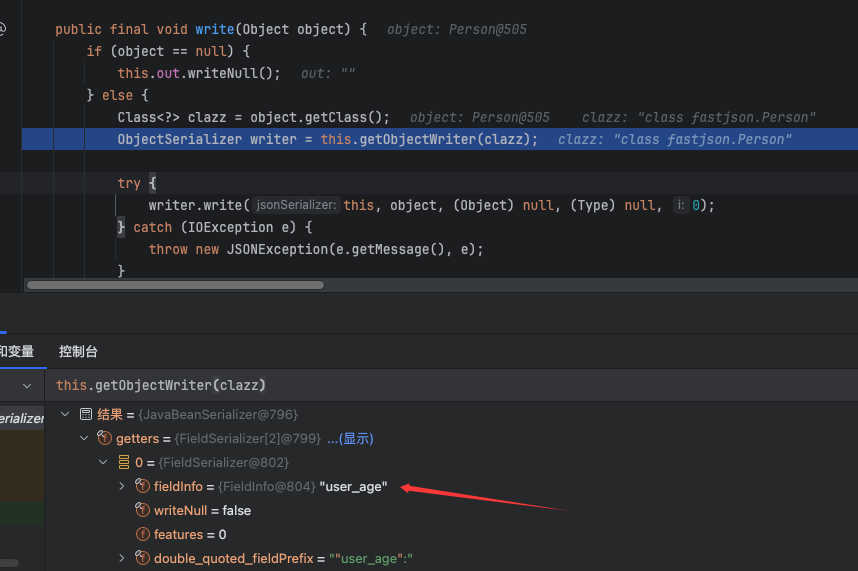Click the gutter override icon beside write method
This screenshot has width=858, height=571.
2,30
